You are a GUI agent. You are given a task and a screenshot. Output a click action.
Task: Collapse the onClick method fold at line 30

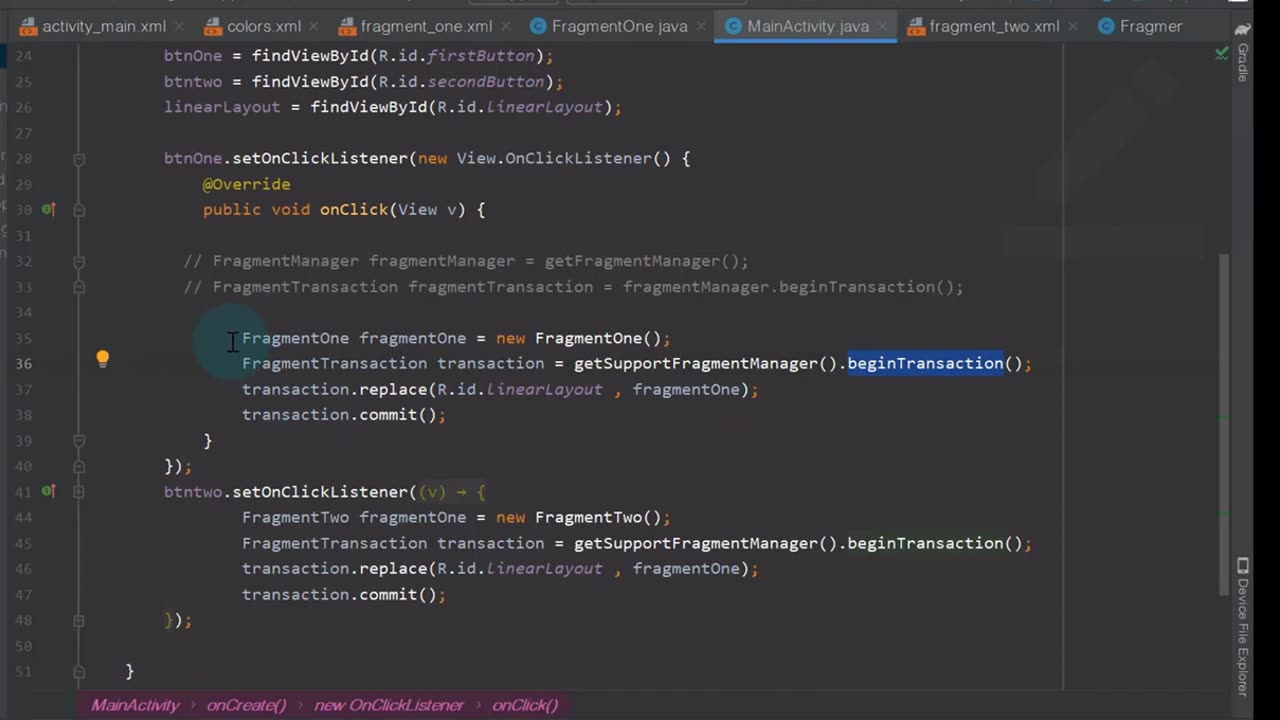(79, 210)
